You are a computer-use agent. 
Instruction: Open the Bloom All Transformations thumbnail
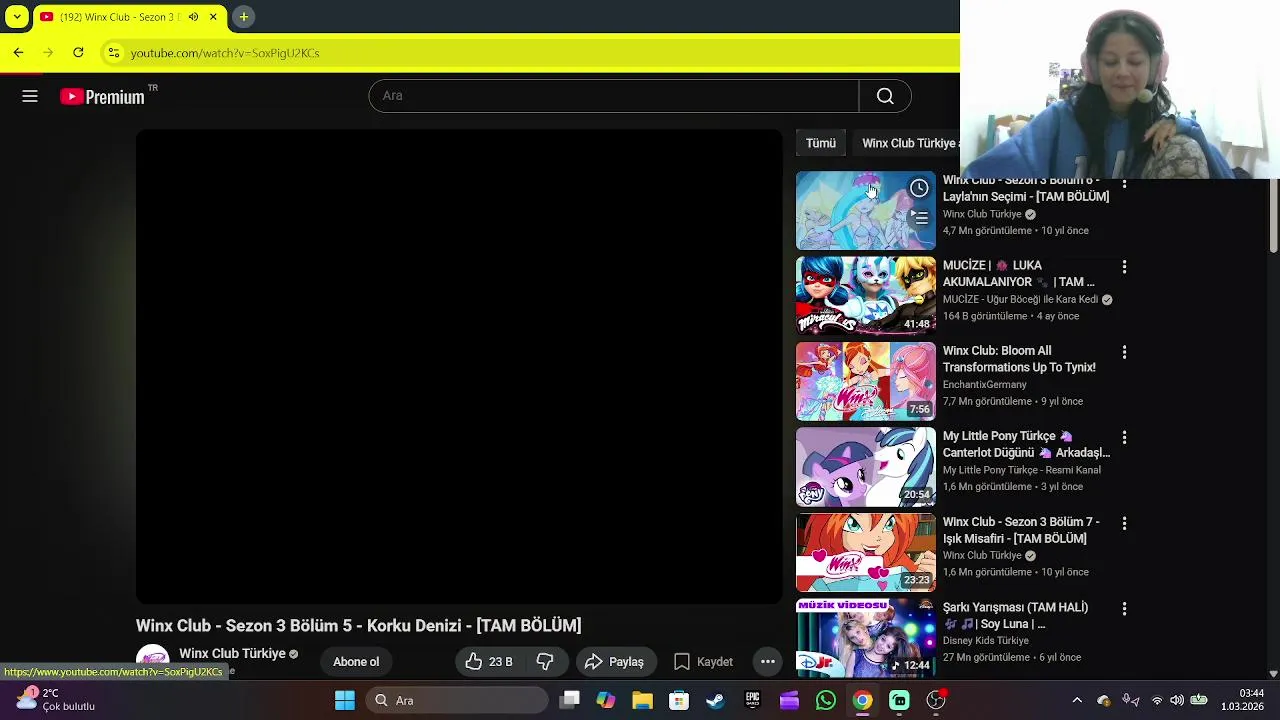pos(866,381)
